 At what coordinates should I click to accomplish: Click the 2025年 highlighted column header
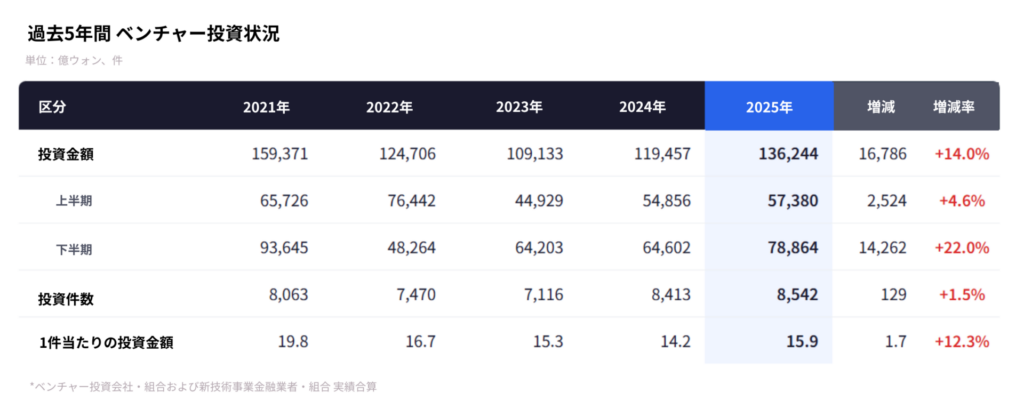(769, 106)
